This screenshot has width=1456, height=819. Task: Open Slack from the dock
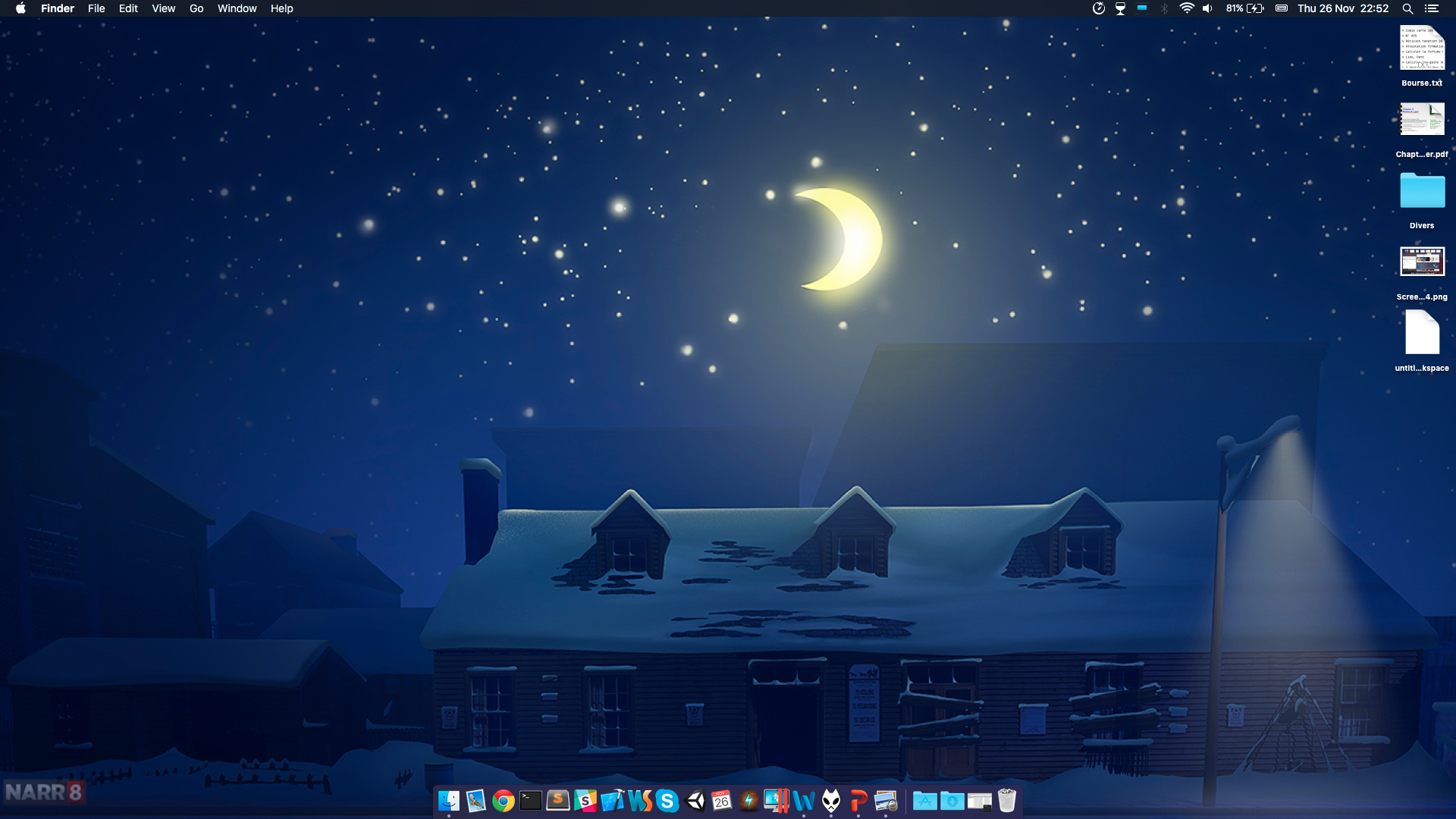pos(585,801)
